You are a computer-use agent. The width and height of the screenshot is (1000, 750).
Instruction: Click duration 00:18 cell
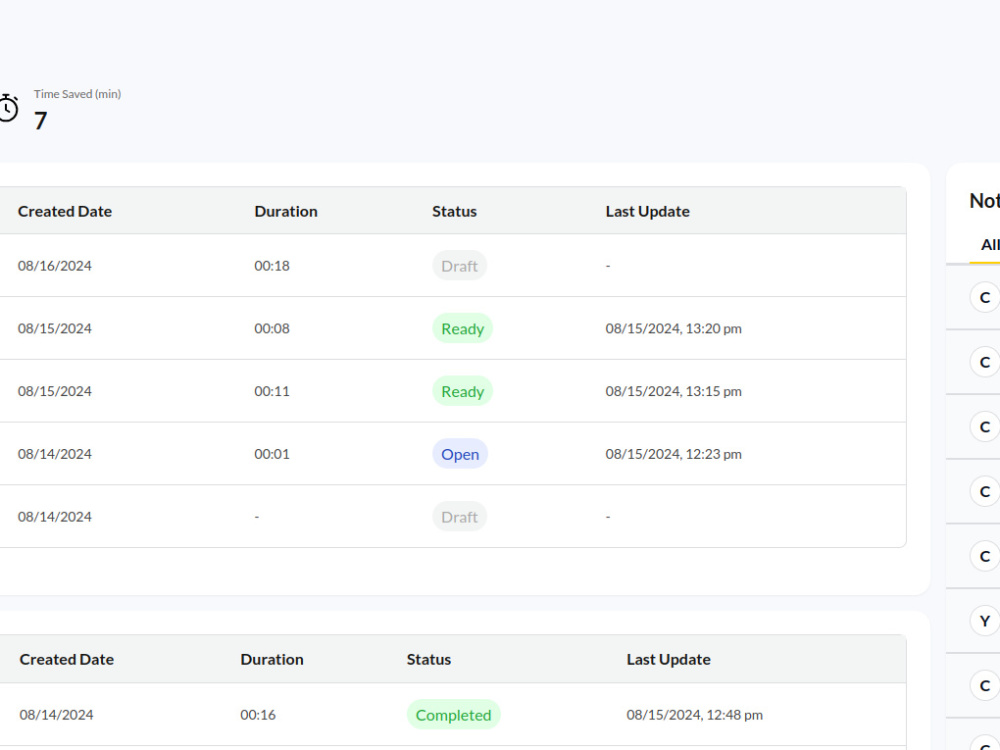point(272,265)
